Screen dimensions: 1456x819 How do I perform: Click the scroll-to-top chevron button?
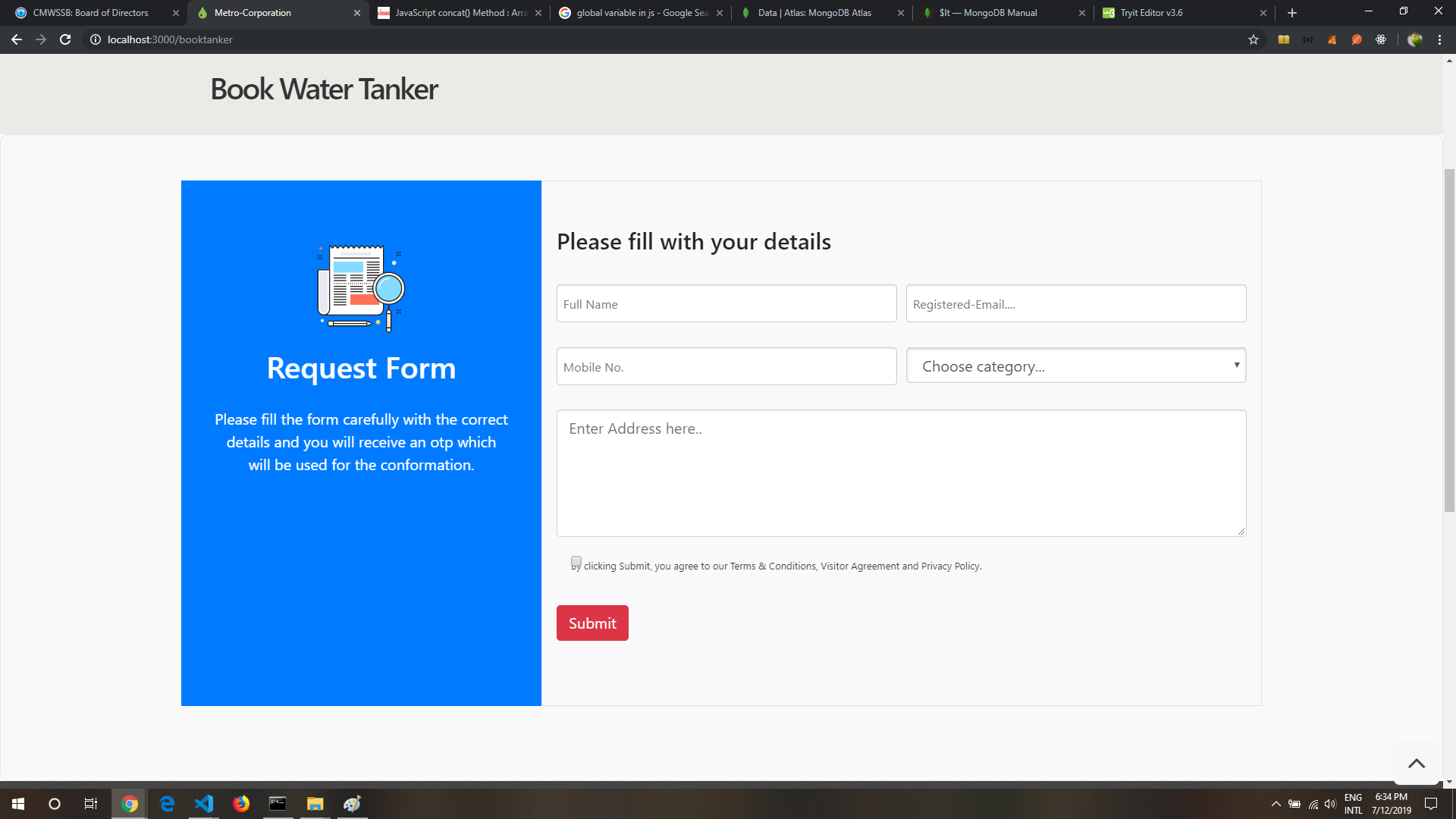click(1417, 763)
